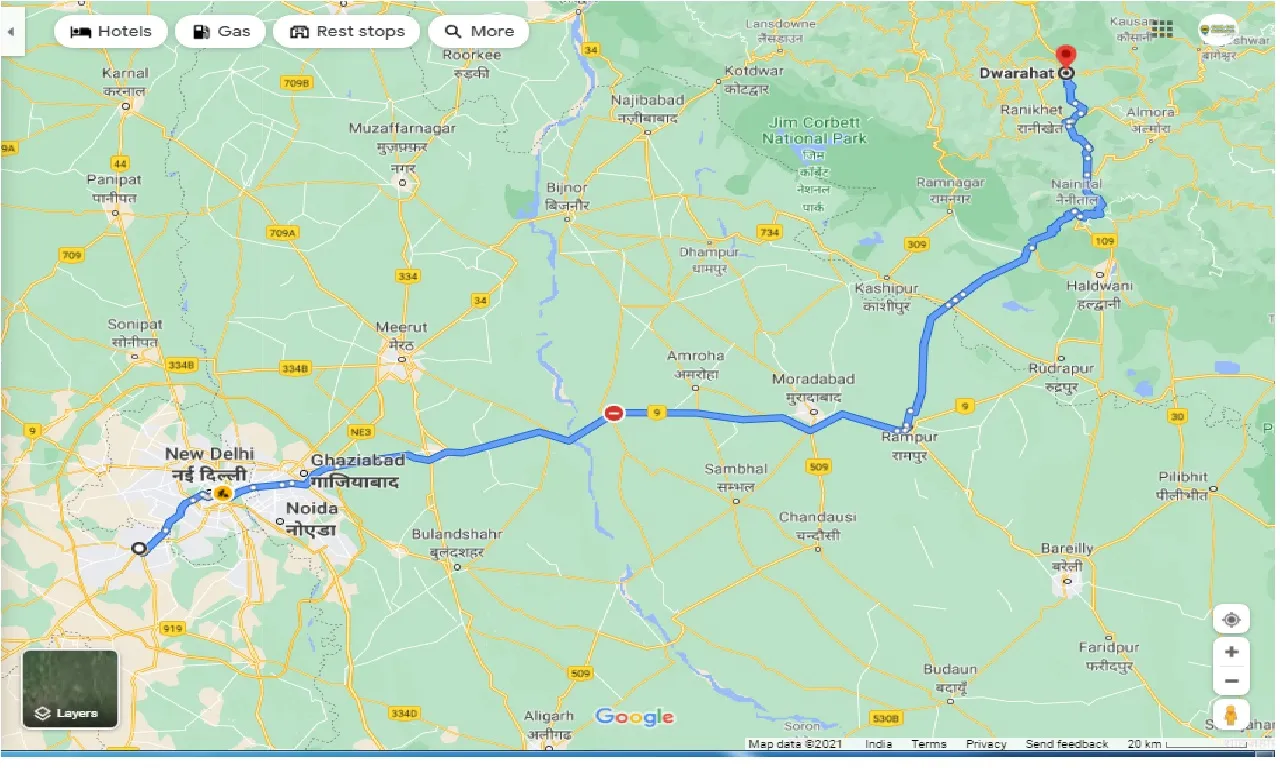Select the Dwarahat destination pin
The height and width of the screenshot is (768, 1280).
click(x=1067, y=59)
